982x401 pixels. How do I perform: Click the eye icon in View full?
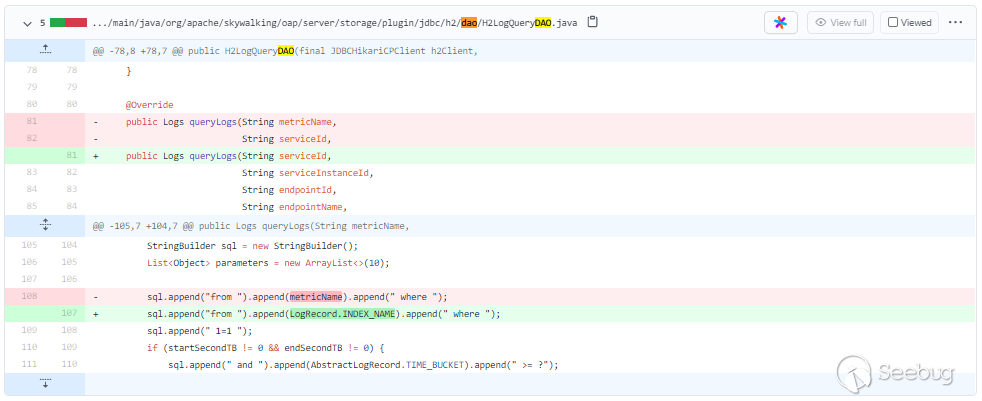click(x=820, y=22)
